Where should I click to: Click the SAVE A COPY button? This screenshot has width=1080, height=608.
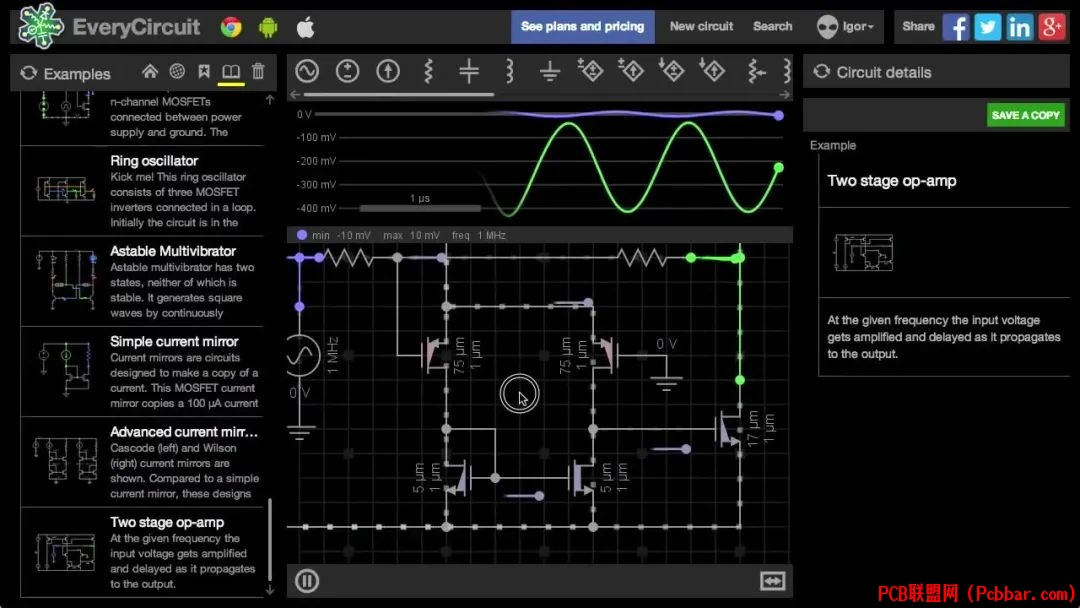coord(1026,115)
